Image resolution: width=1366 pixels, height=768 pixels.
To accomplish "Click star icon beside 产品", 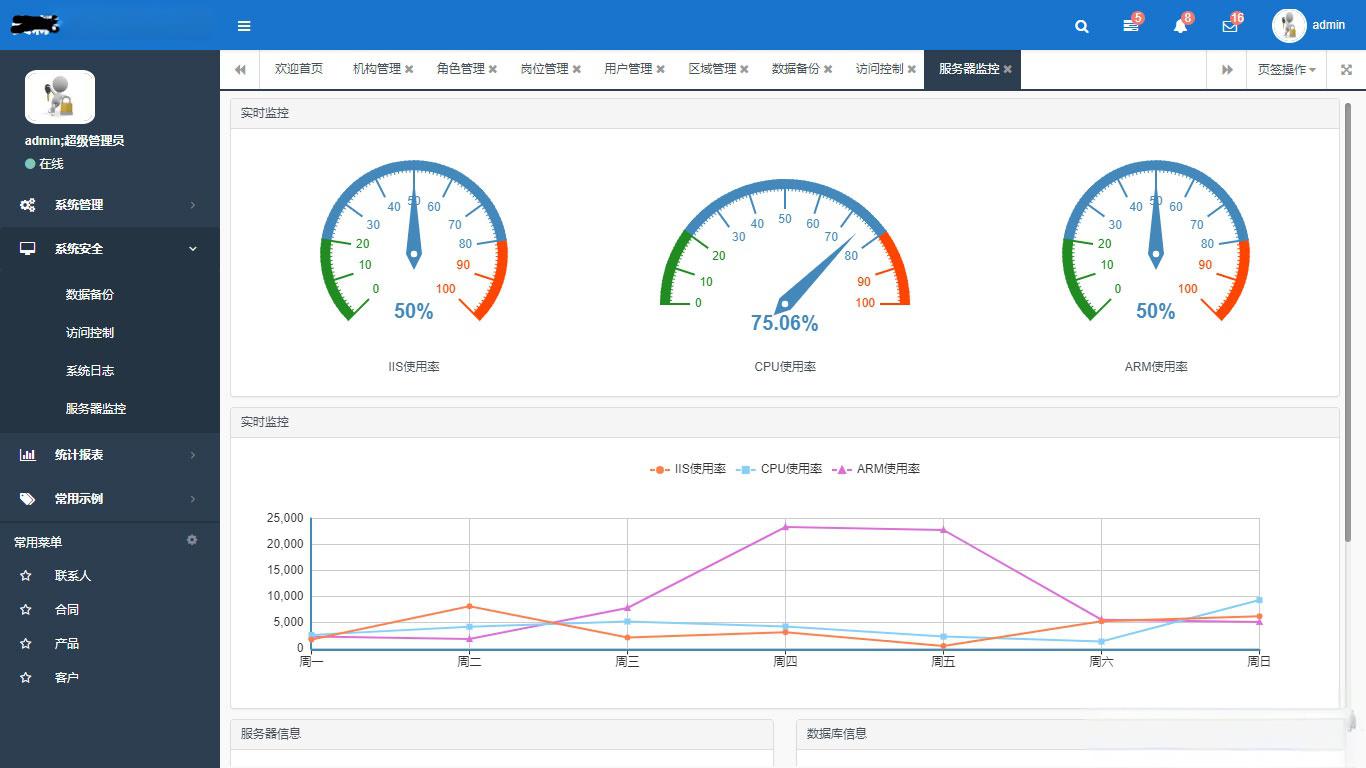I will (26, 644).
